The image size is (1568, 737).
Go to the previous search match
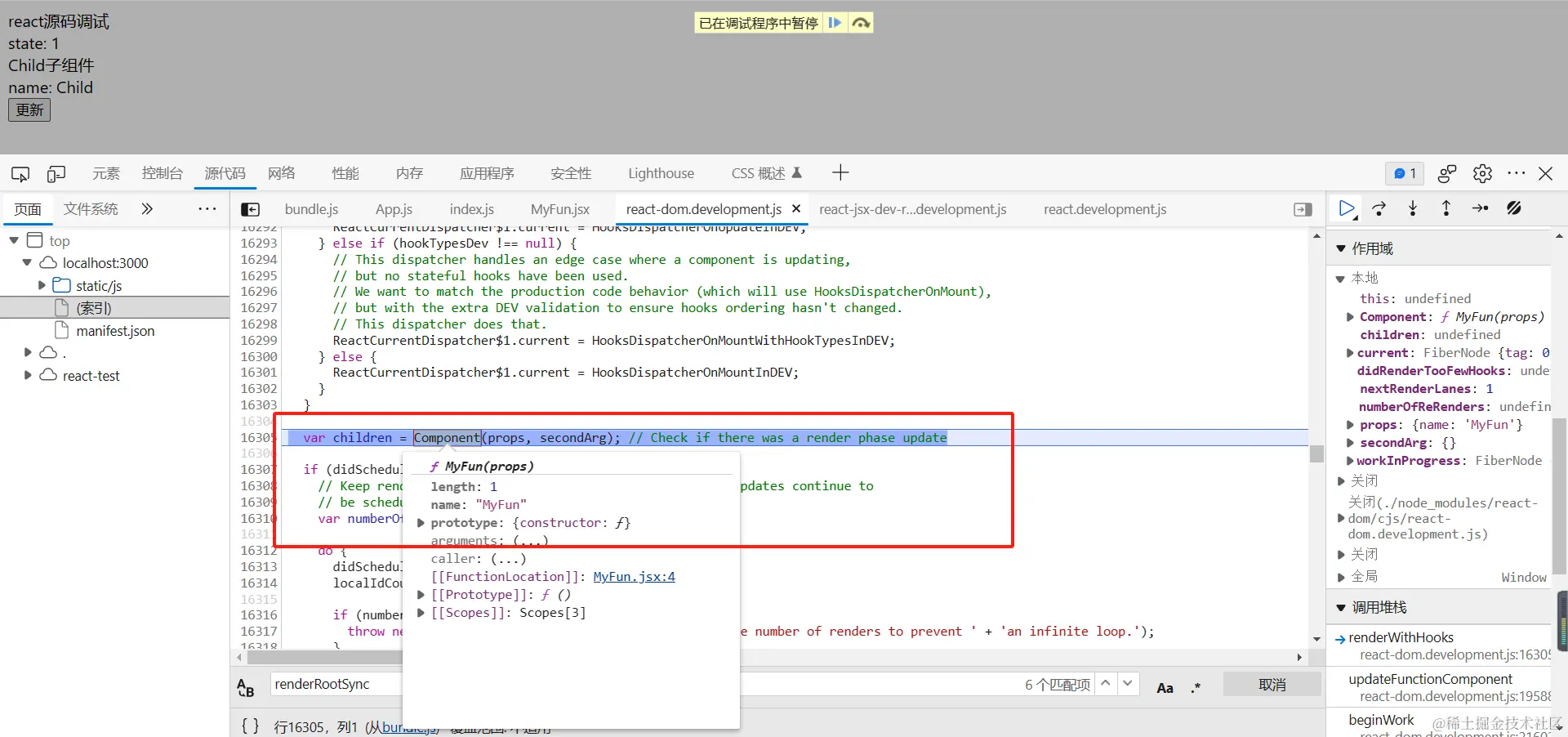pyautogui.click(x=1105, y=683)
